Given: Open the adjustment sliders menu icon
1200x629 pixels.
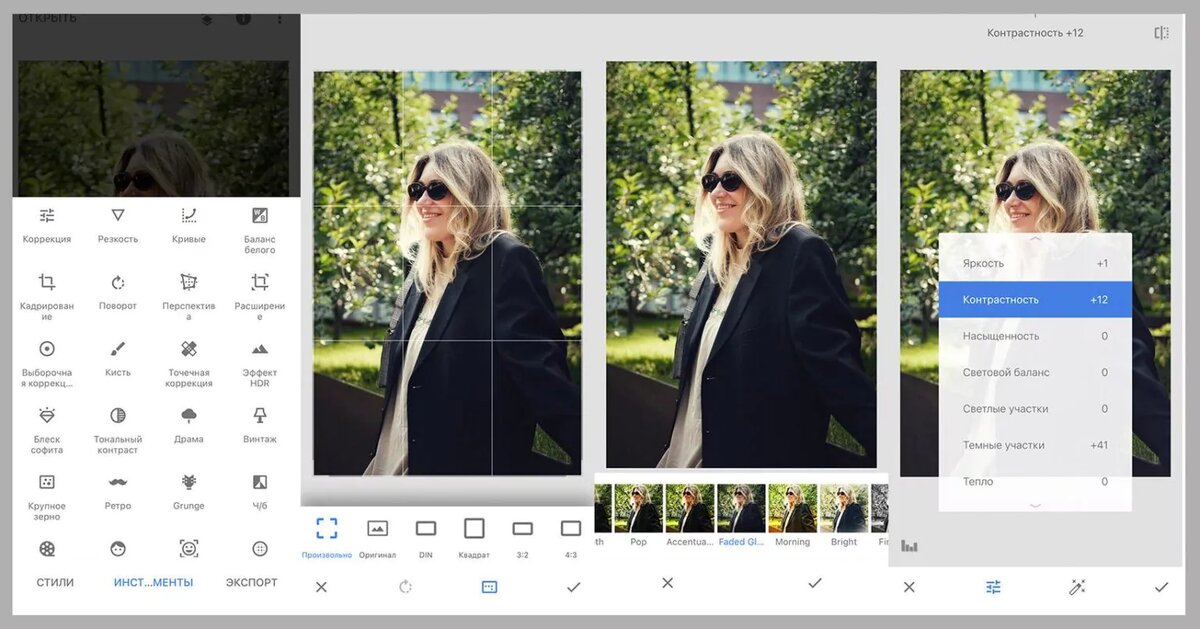Looking at the screenshot, I should point(993,587).
